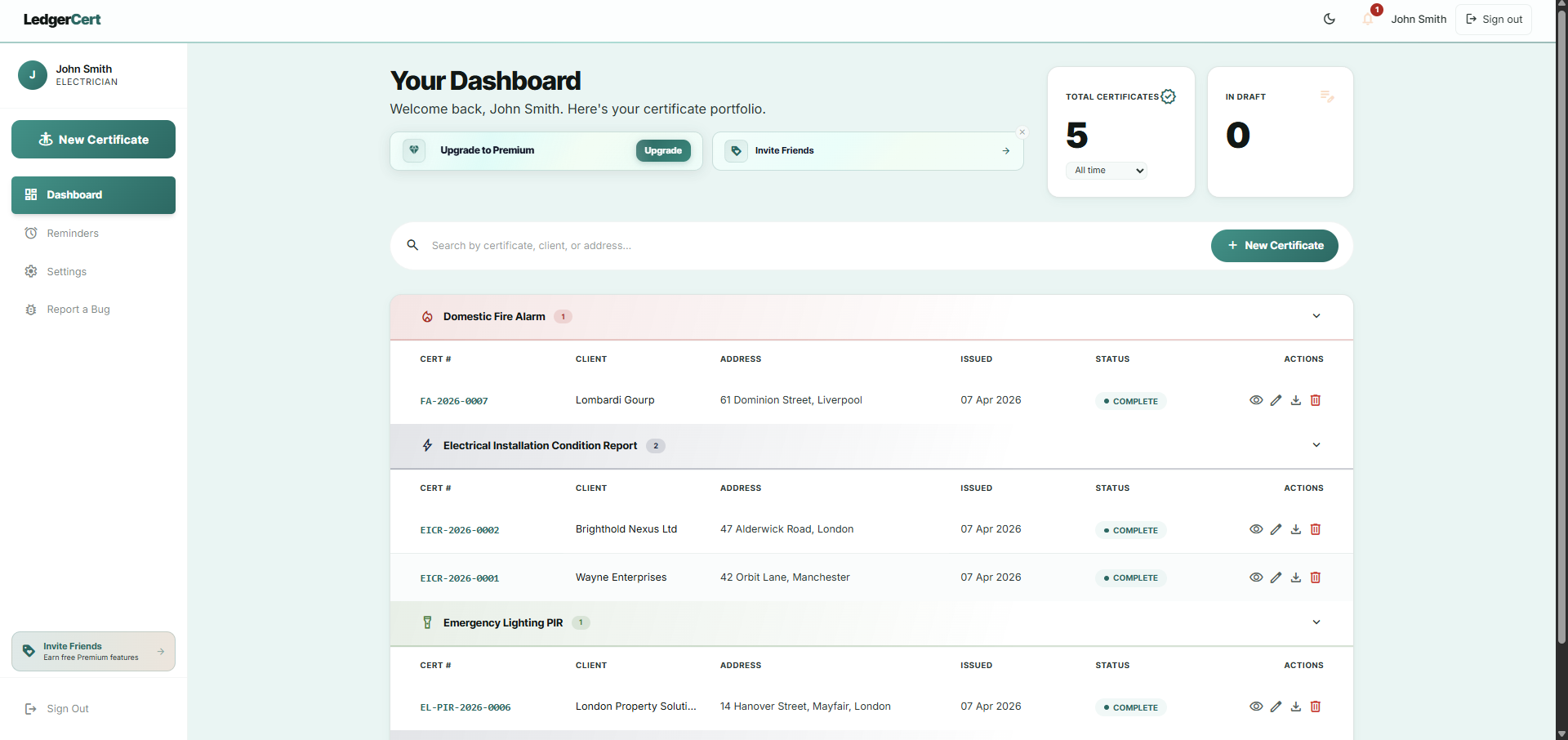The height and width of the screenshot is (740, 1568).
Task: Click the eye icon on the Brighthold Nexus row
Action: (1256, 529)
